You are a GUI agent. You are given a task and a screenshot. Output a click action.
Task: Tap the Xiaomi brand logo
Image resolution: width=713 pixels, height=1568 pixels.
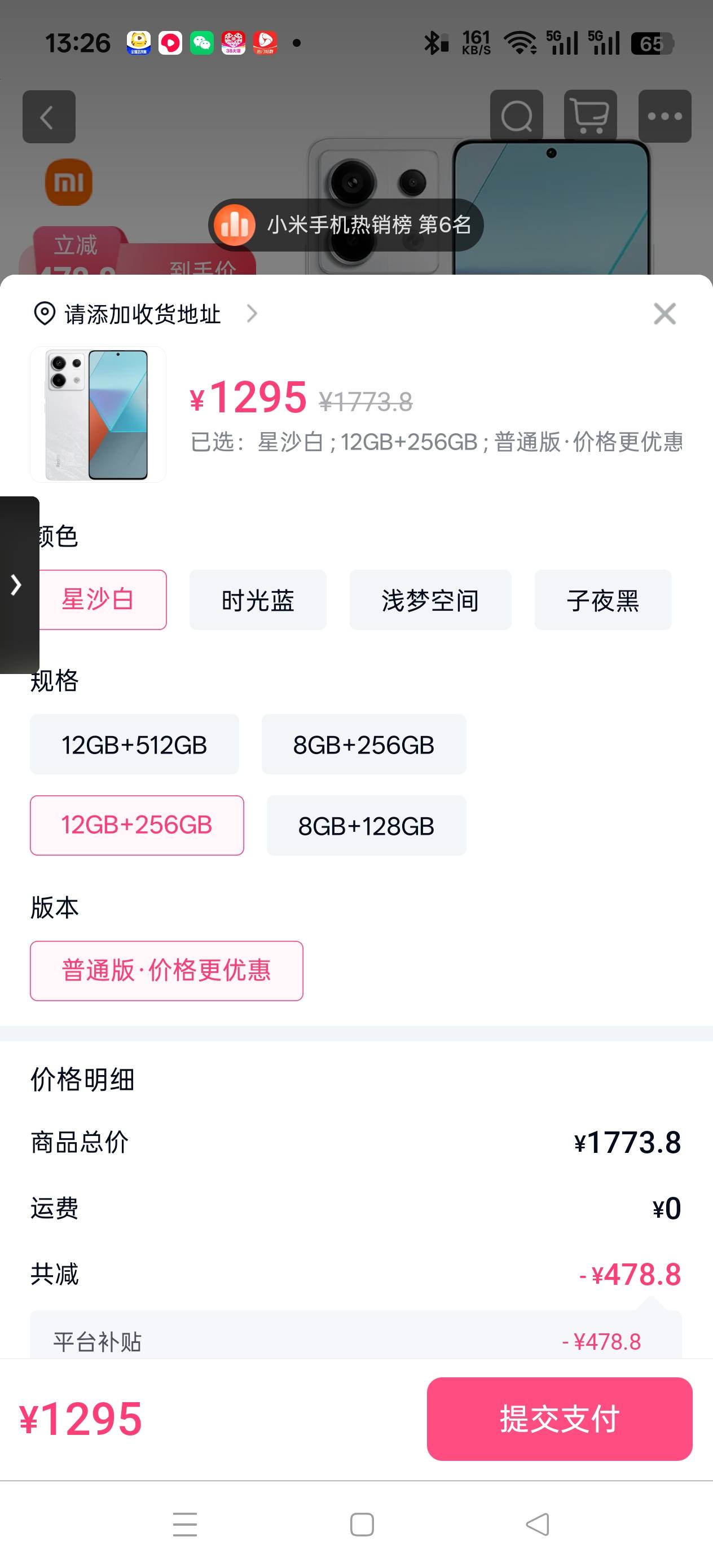(69, 183)
